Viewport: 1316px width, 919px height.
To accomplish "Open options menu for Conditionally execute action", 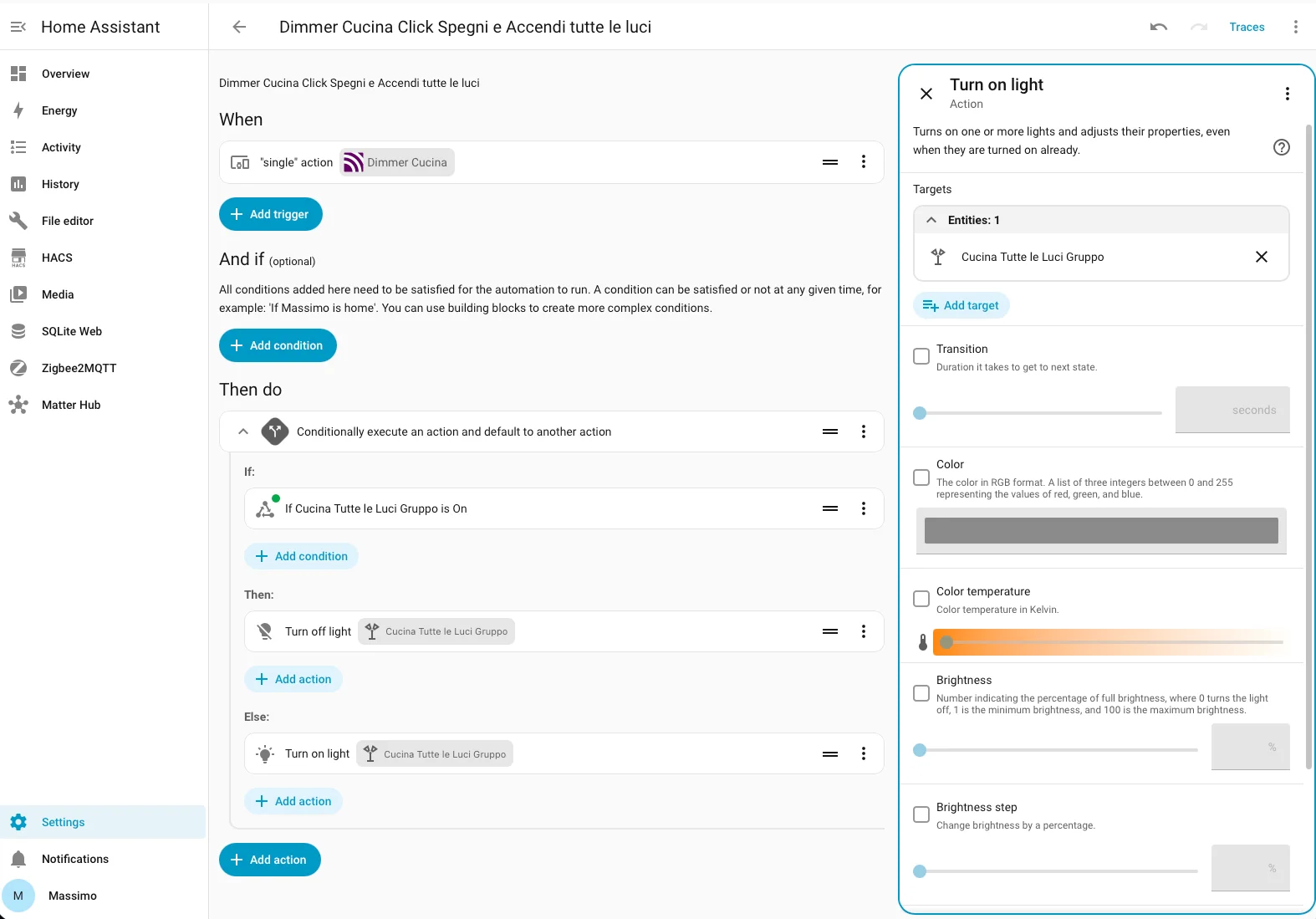I will pyautogui.click(x=864, y=431).
